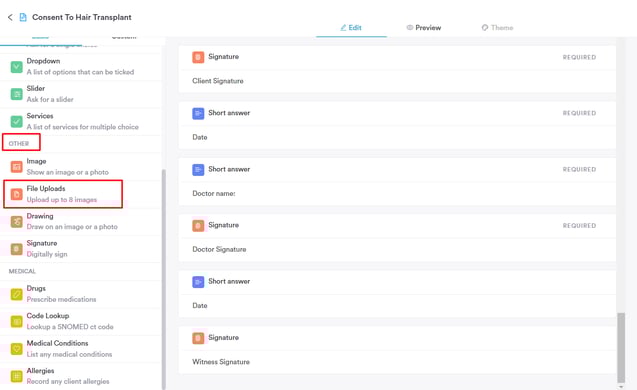Viewport: 637px width, 390px height.
Task: Select the Allergies field icon
Action: [x=17, y=376]
